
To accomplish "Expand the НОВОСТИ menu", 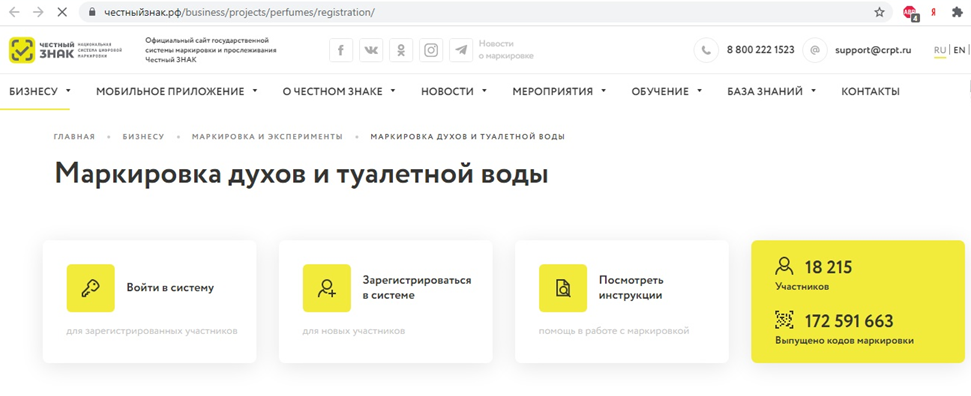I will tap(454, 92).
